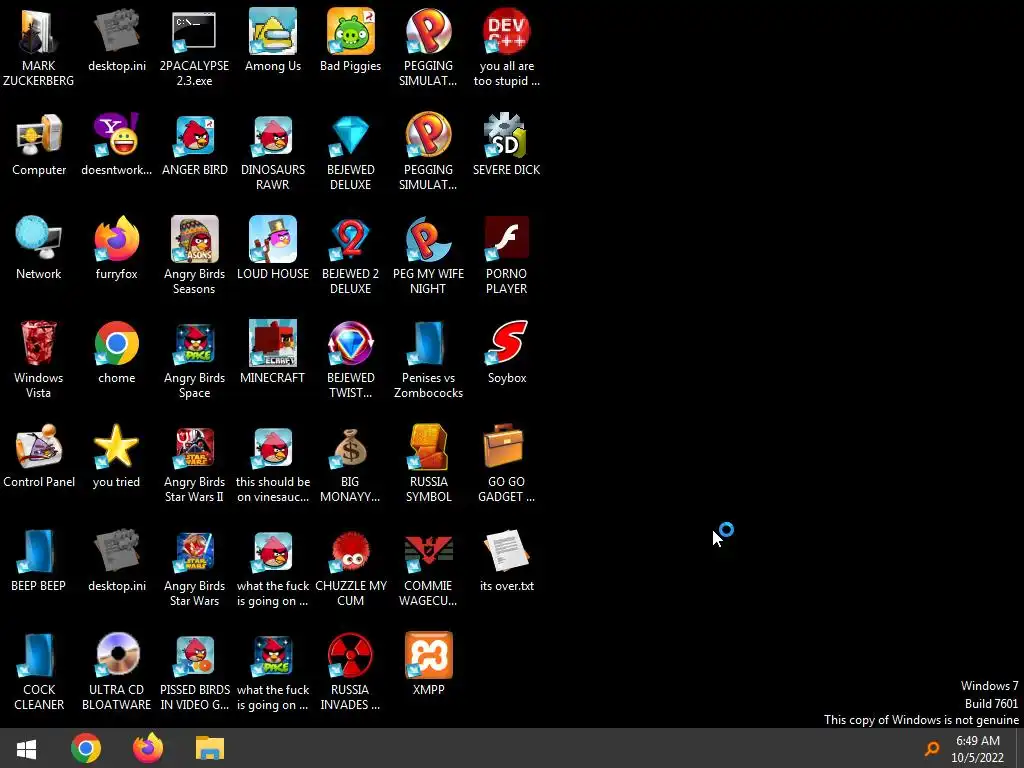The image size is (1024, 768).
Task: Launch 2PACALYPSE 2.3.exe from the desktop
Action: pos(194,31)
